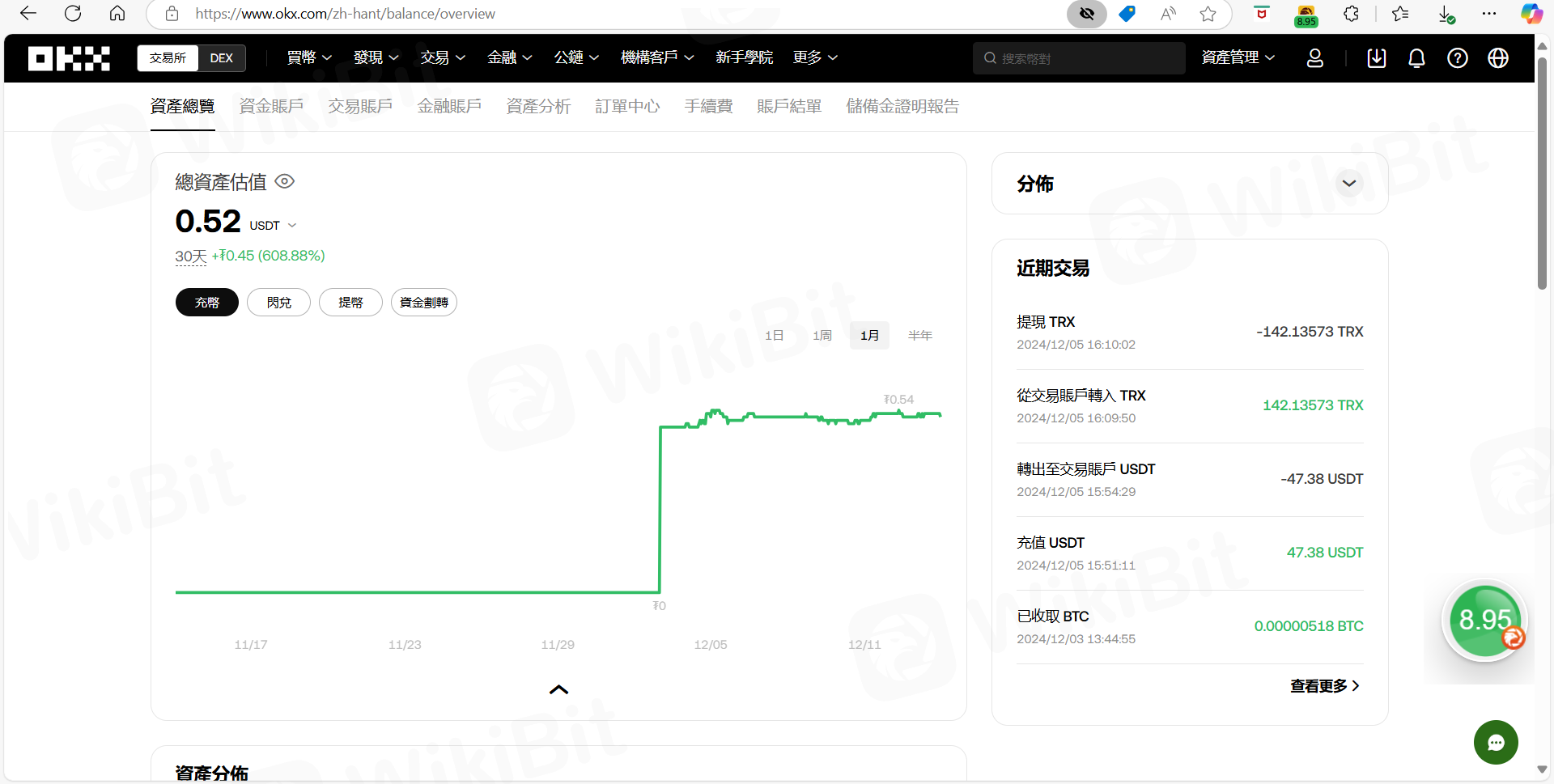Click the OKX logo in header
Image resolution: width=1554 pixels, height=784 pixels.
tap(69, 58)
